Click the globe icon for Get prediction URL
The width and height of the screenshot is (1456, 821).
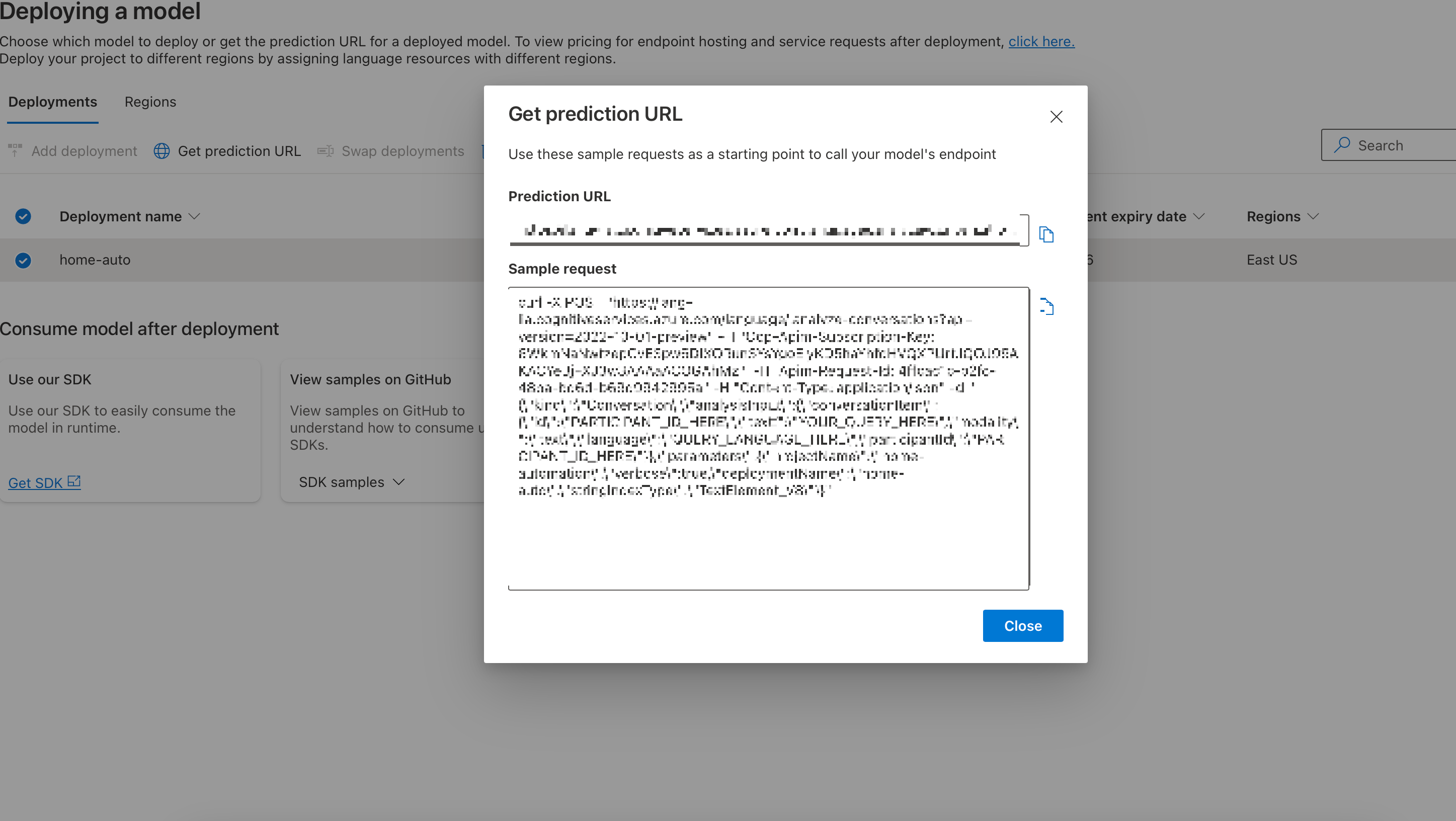coord(161,151)
